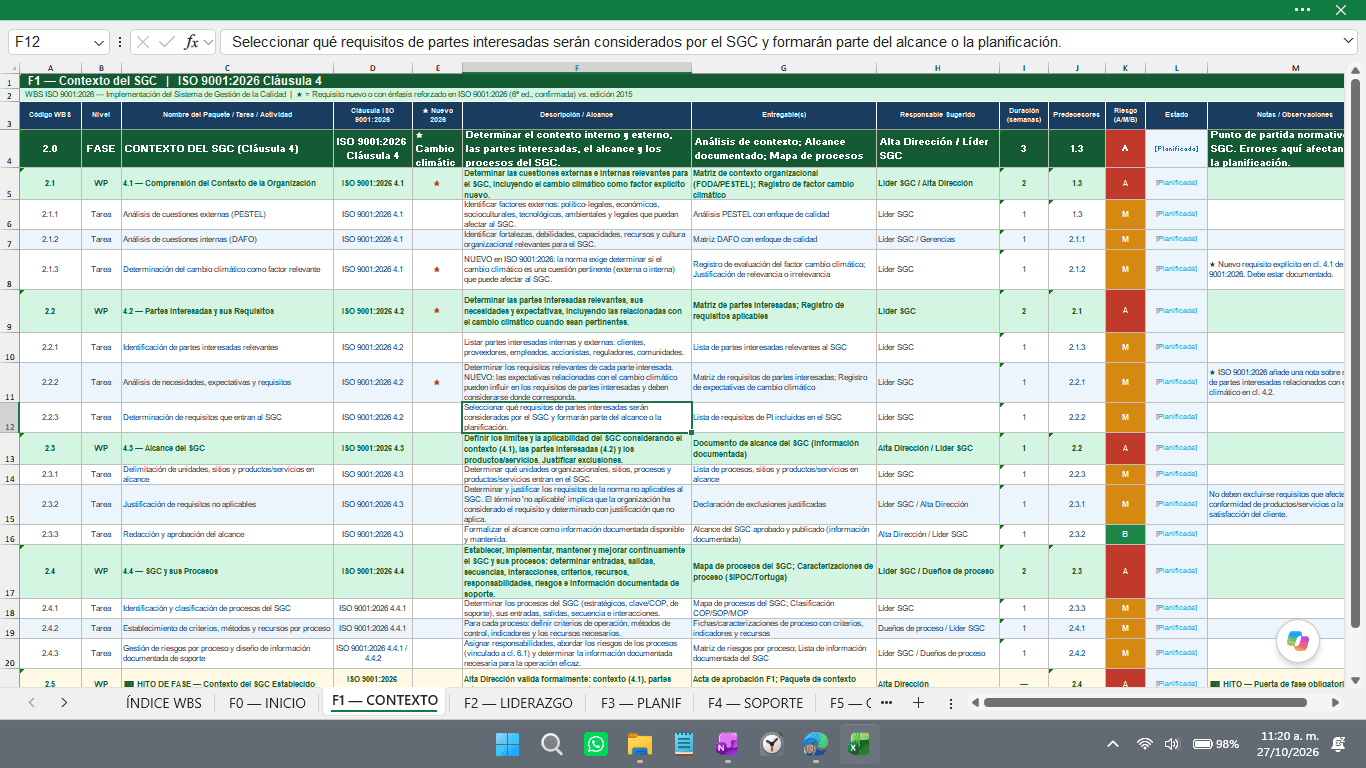Image resolution: width=1366 pixels, height=768 pixels.
Task: Open the F2 — LIDERAZGO sheet tab
Action: pyautogui.click(x=518, y=703)
